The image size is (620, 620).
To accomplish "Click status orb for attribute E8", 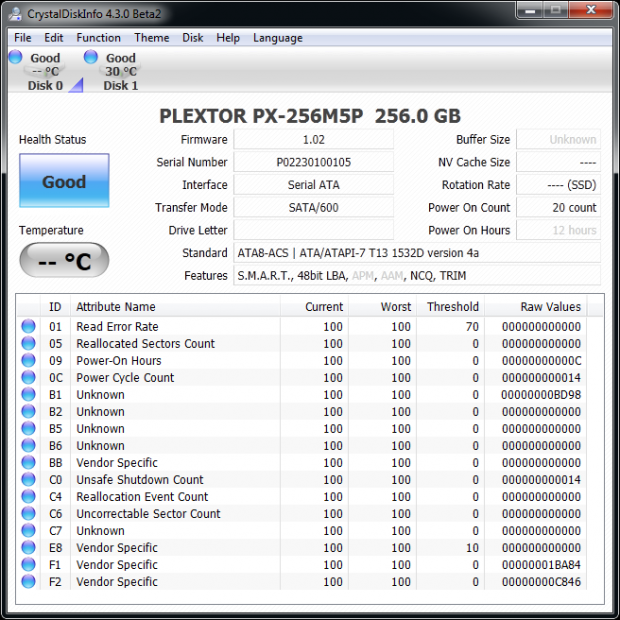I will coord(28,547).
